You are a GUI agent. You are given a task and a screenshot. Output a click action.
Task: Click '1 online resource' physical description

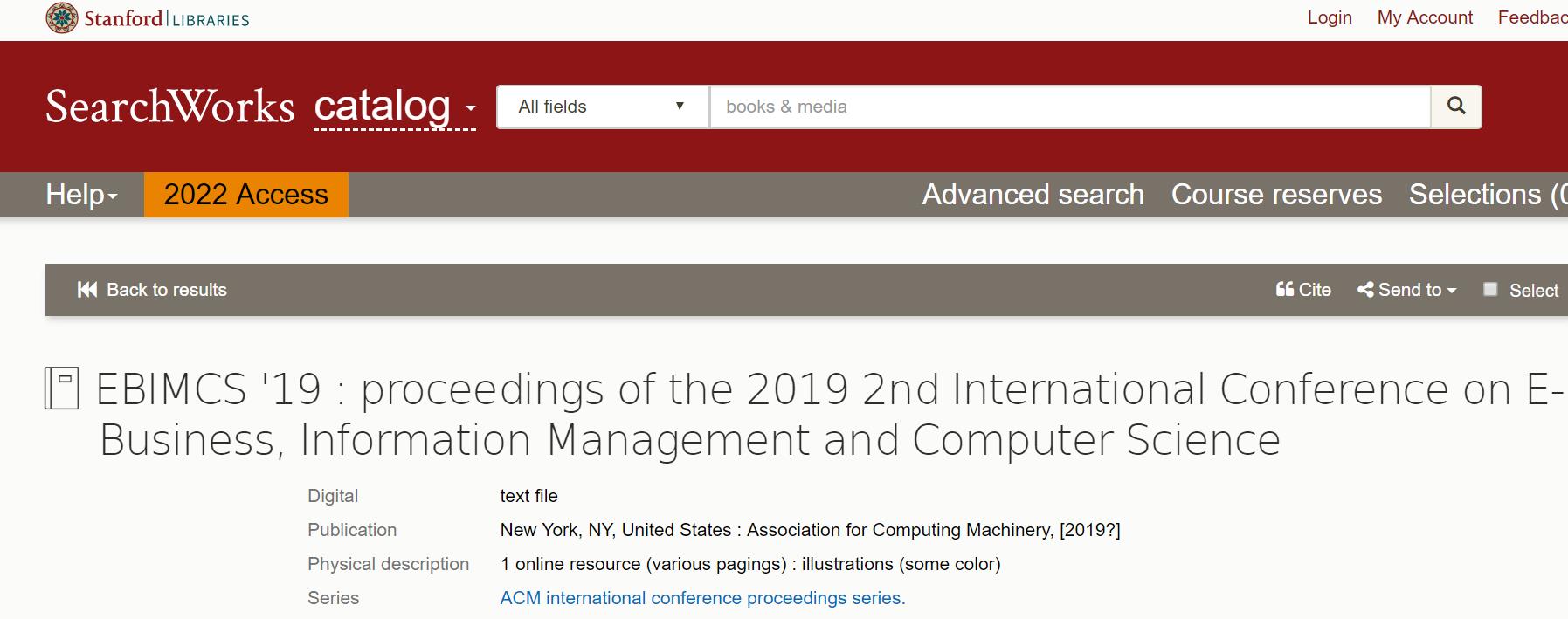coord(750,564)
